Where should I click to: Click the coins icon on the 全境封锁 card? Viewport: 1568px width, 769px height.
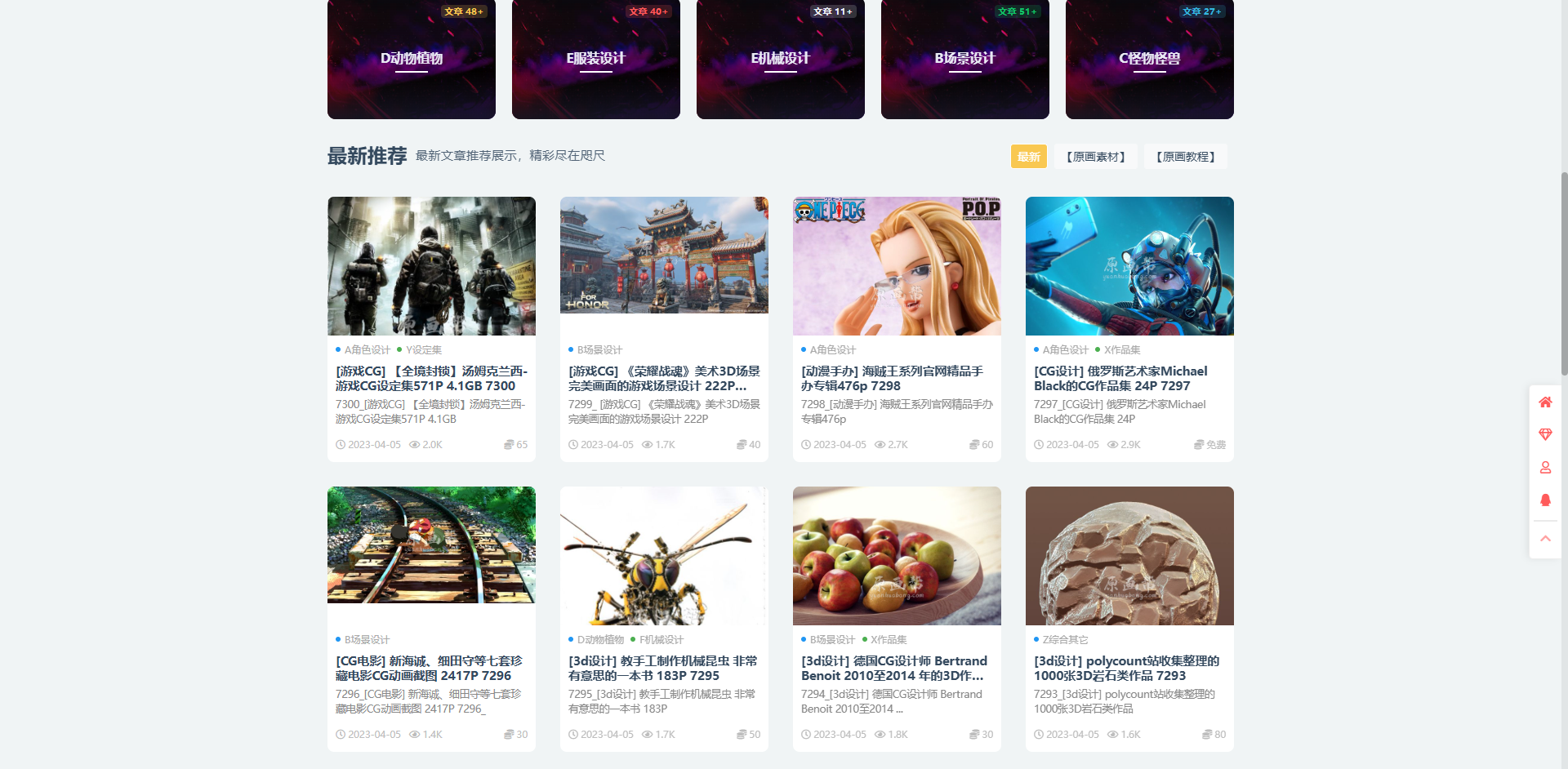(509, 445)
